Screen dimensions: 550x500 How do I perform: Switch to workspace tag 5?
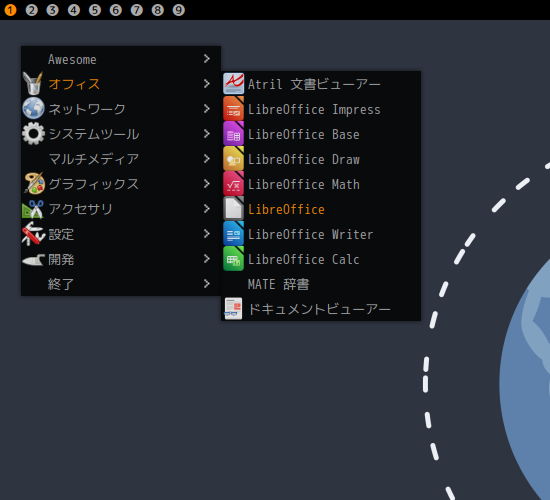[x=95, y=10]
